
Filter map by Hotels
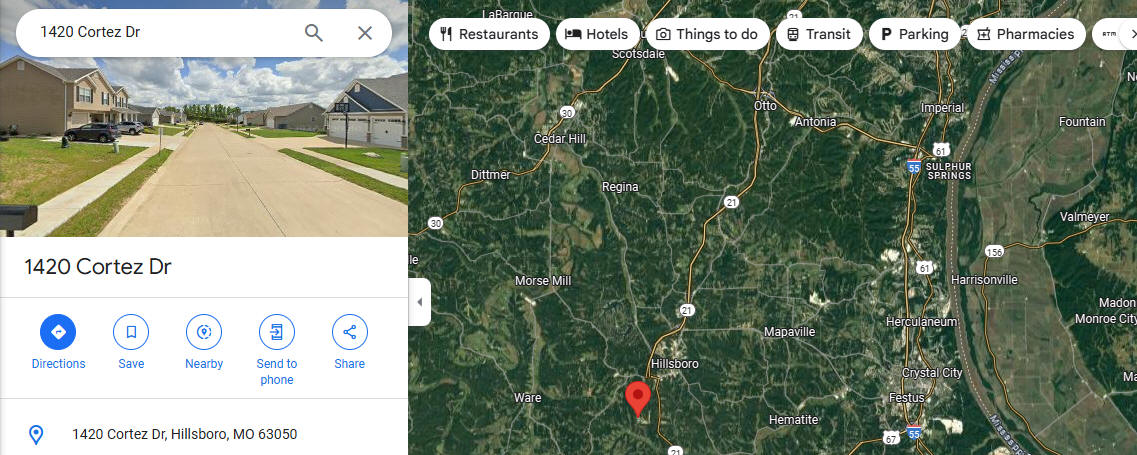click(598, 34)
